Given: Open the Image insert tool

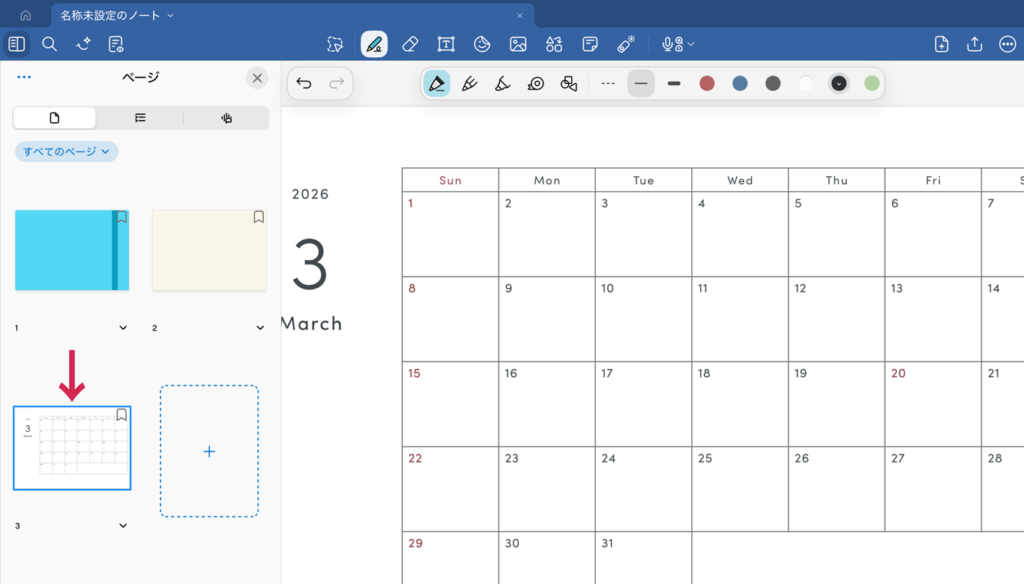Looking at the screenshot, I should click(518, 44).
